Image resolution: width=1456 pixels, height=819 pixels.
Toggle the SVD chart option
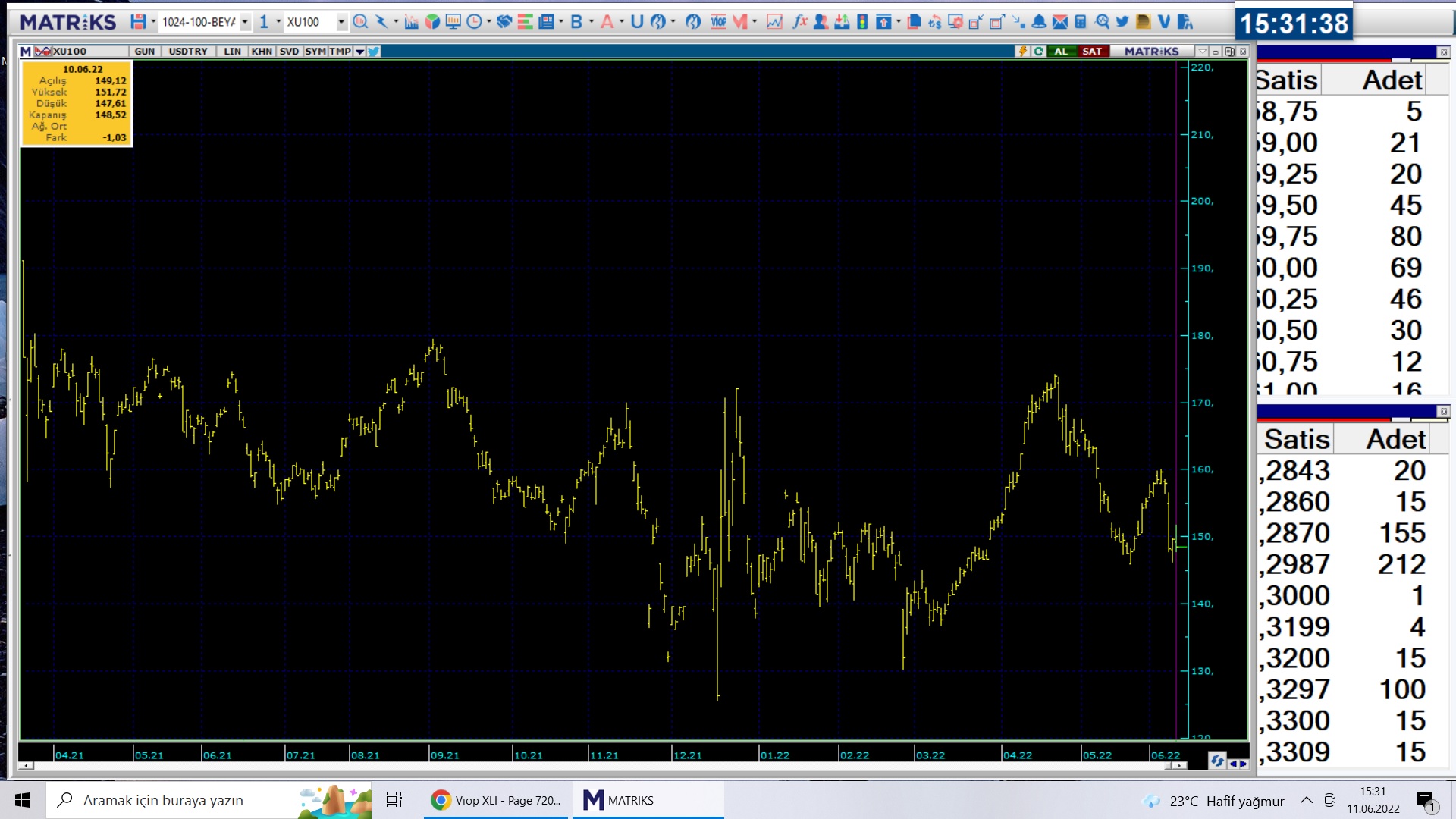pyautogui.click(x=289, y=52)
